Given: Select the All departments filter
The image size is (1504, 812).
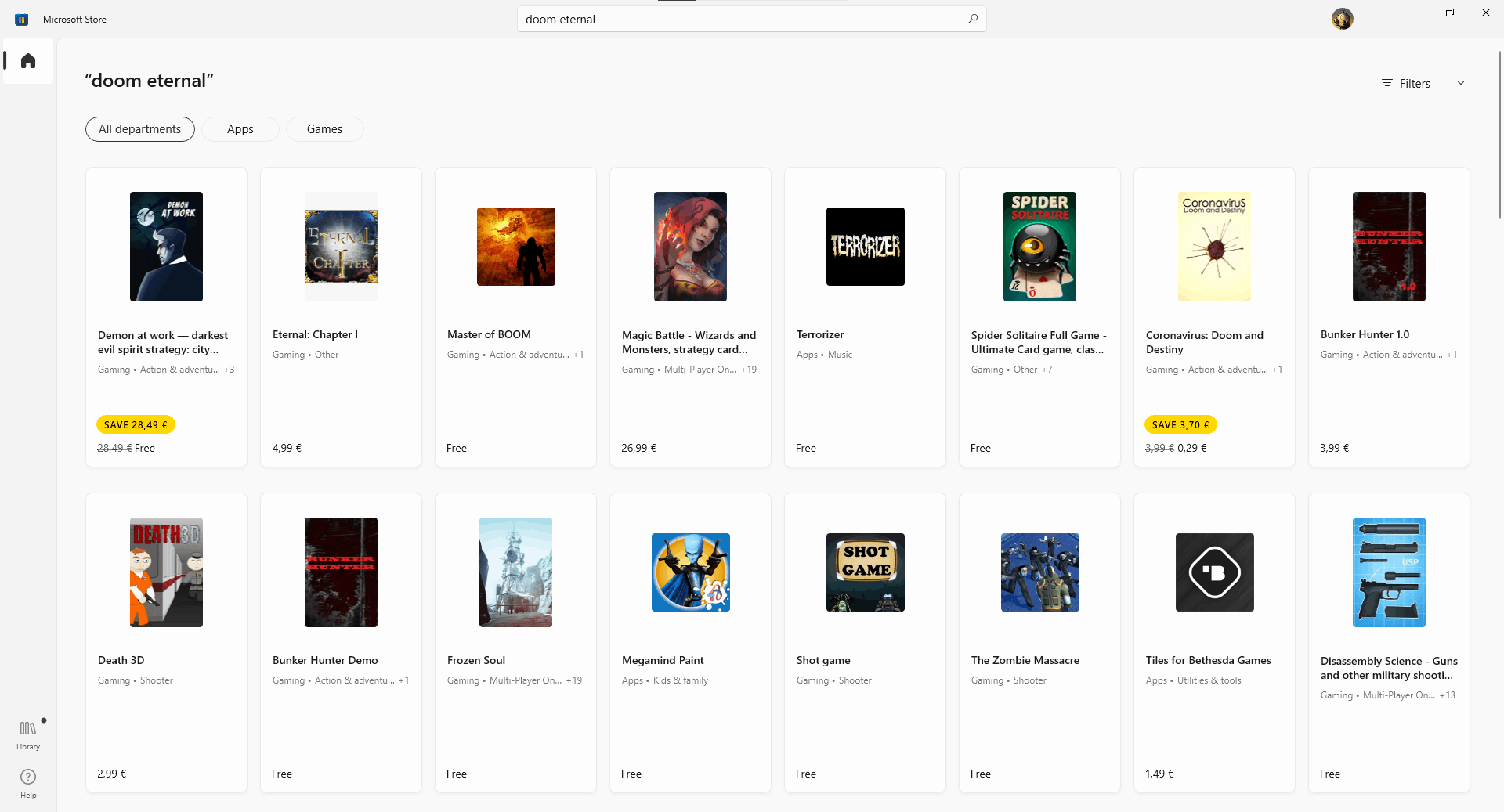Looking at the screenshot, I should (x=140, y=129).
